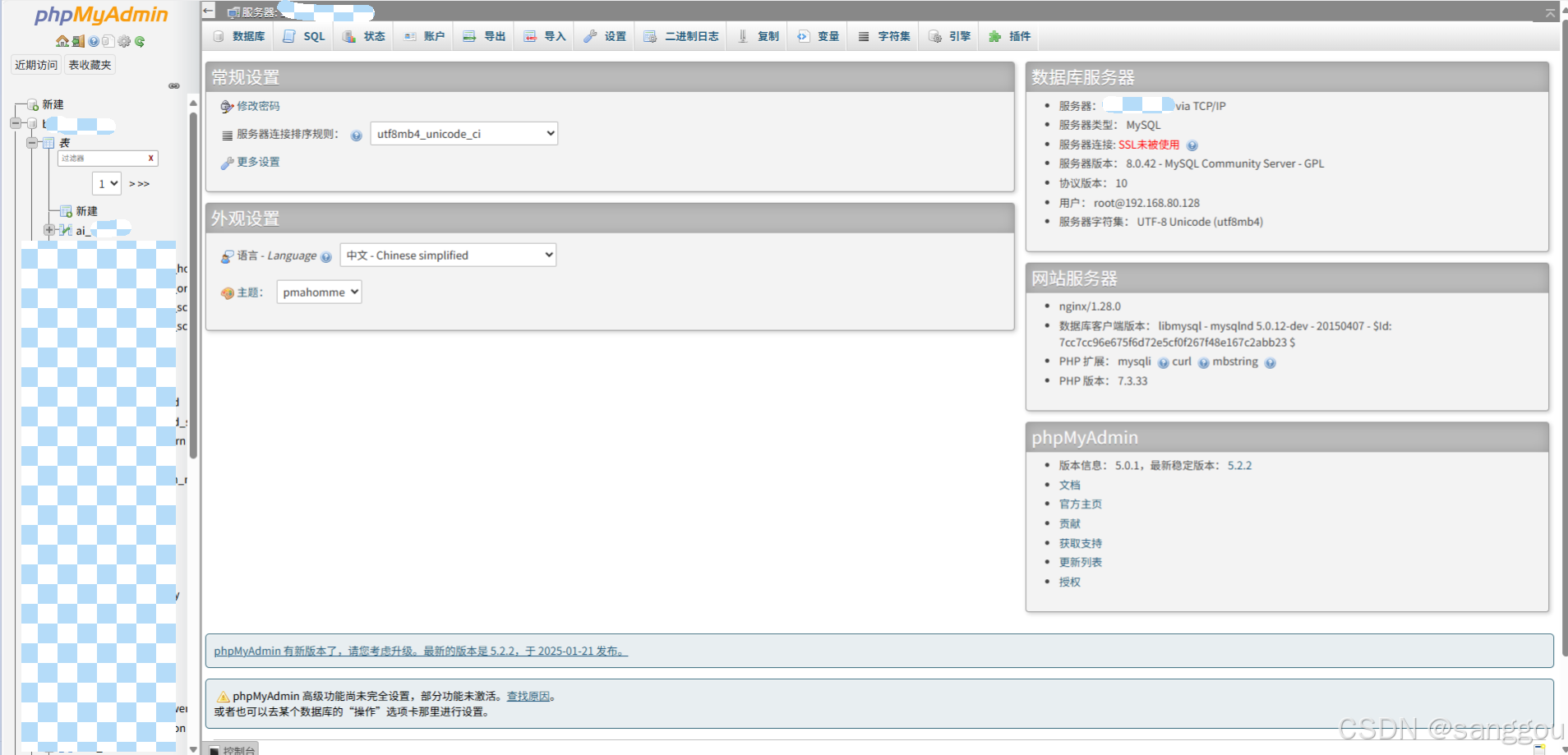
Task: Click the 近期访问 button
Action: (36, 65)
